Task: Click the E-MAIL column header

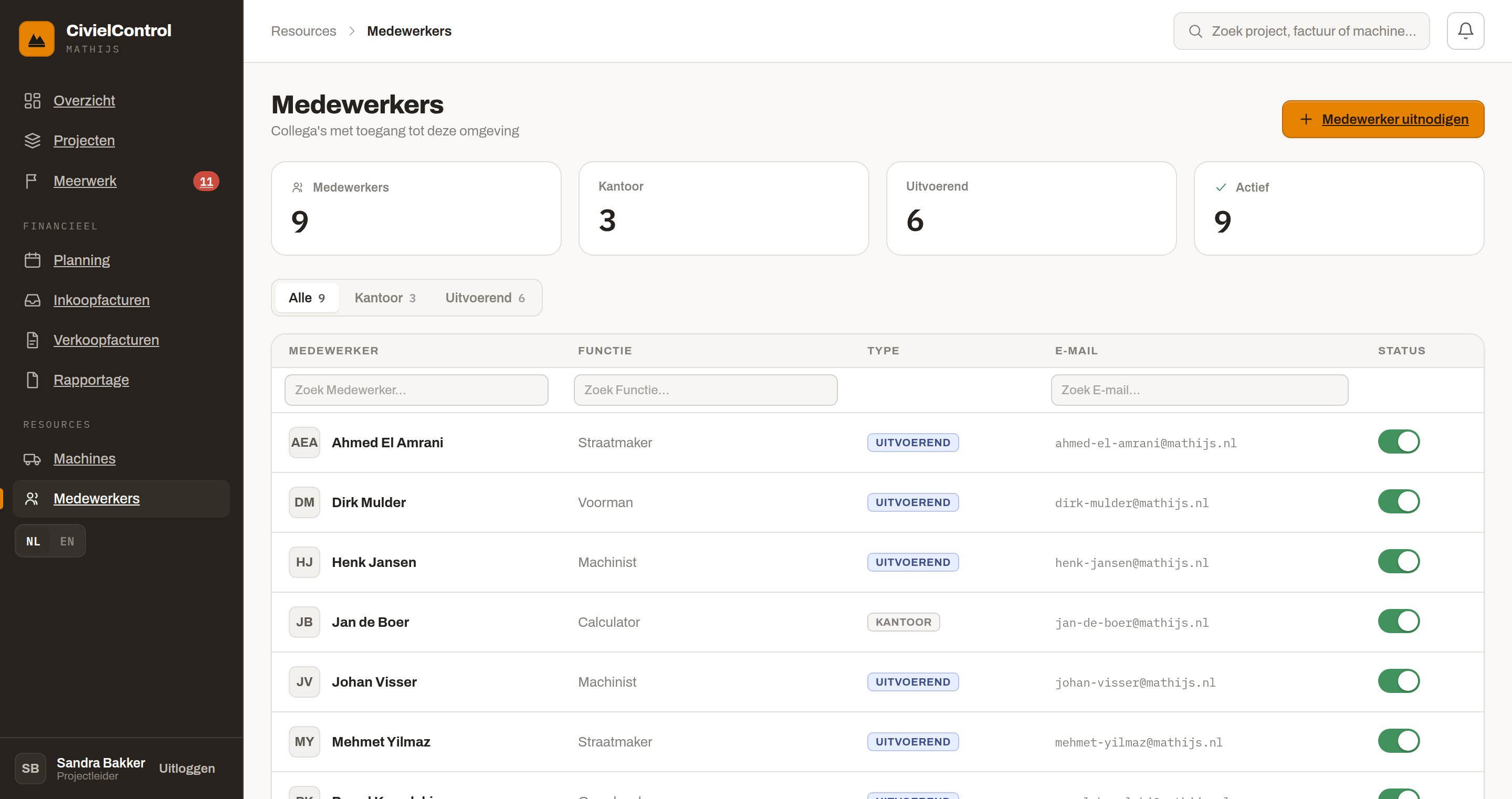Action: (x=1076, y=351)
